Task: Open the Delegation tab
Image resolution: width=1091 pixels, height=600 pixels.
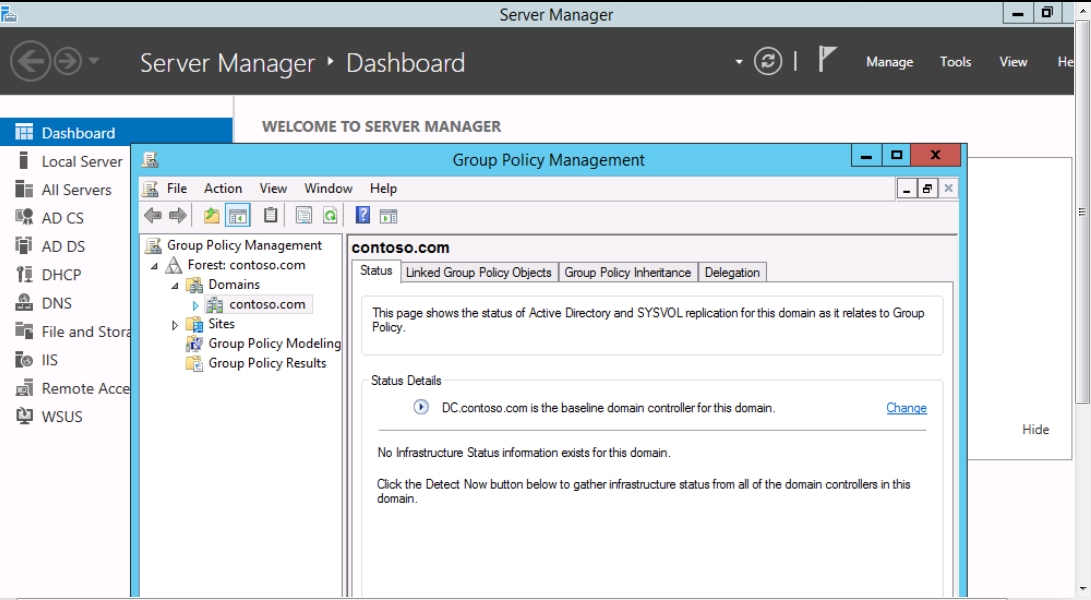Action: 732,272
